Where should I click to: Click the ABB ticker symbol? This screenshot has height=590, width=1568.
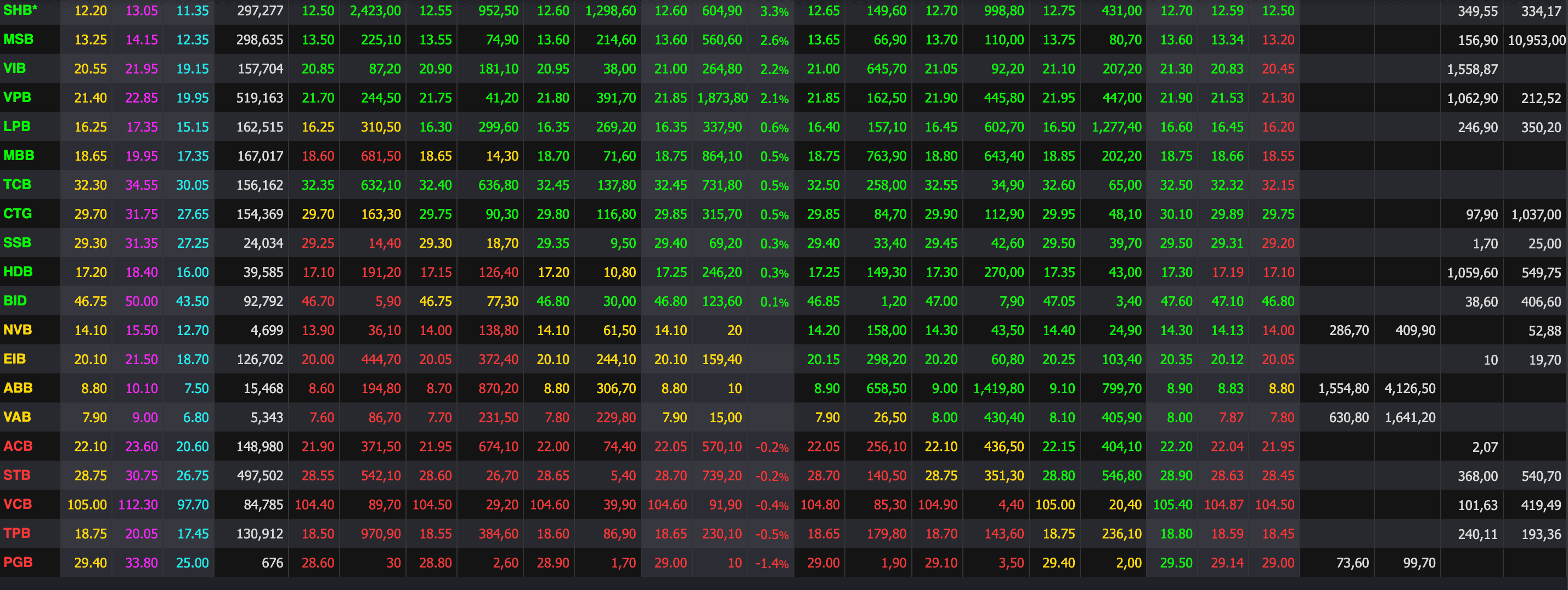tap(18, 388)
